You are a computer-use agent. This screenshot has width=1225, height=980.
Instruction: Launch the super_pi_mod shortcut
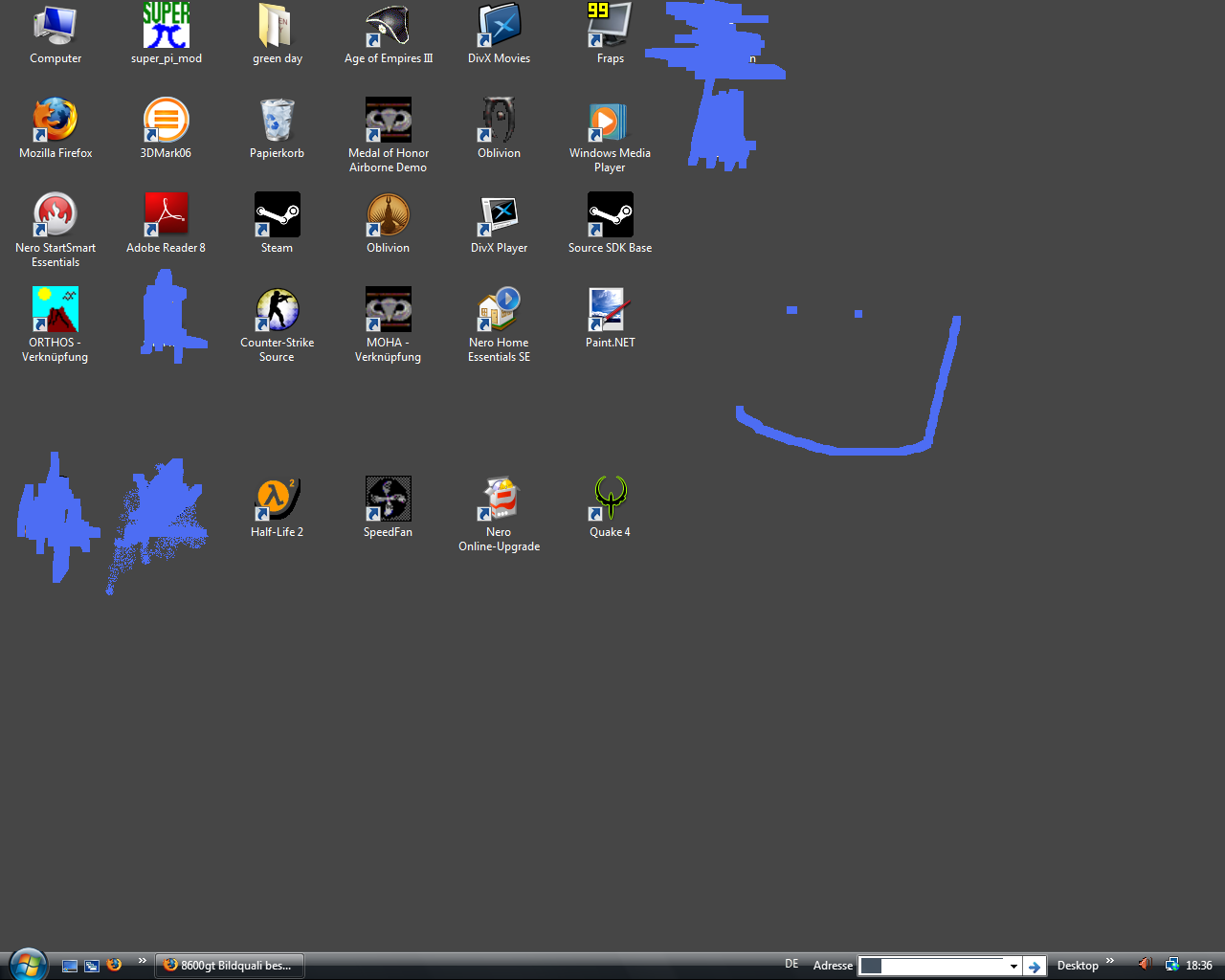[x=167, y=34]
